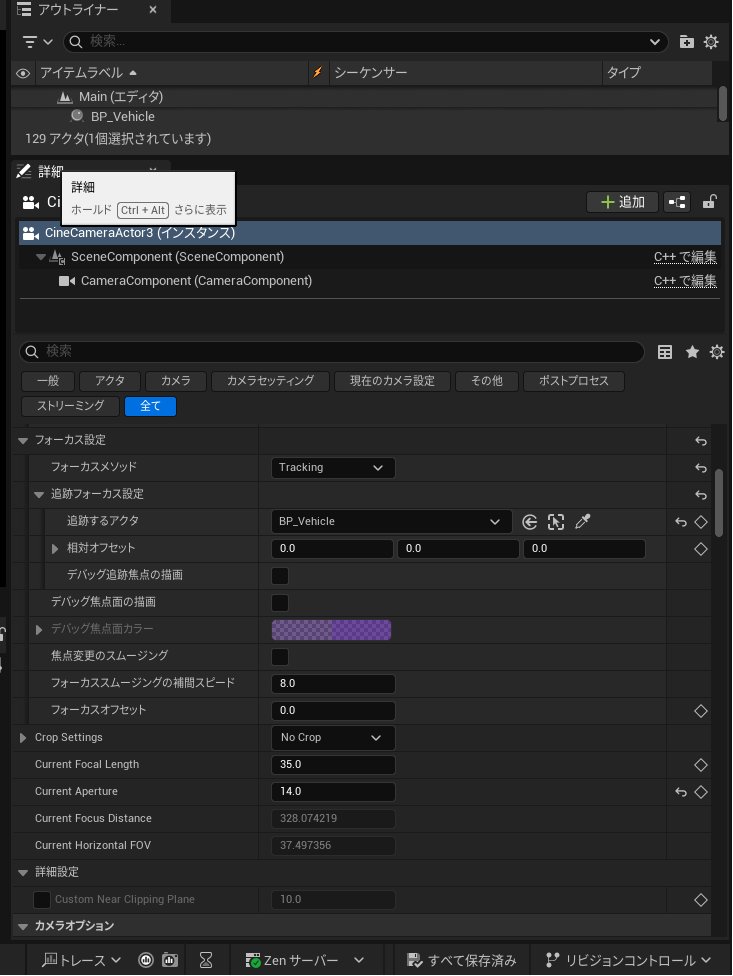Add keyframe for Actor to Track
This screenshot has height=976, width=733.
coord(701,522)
